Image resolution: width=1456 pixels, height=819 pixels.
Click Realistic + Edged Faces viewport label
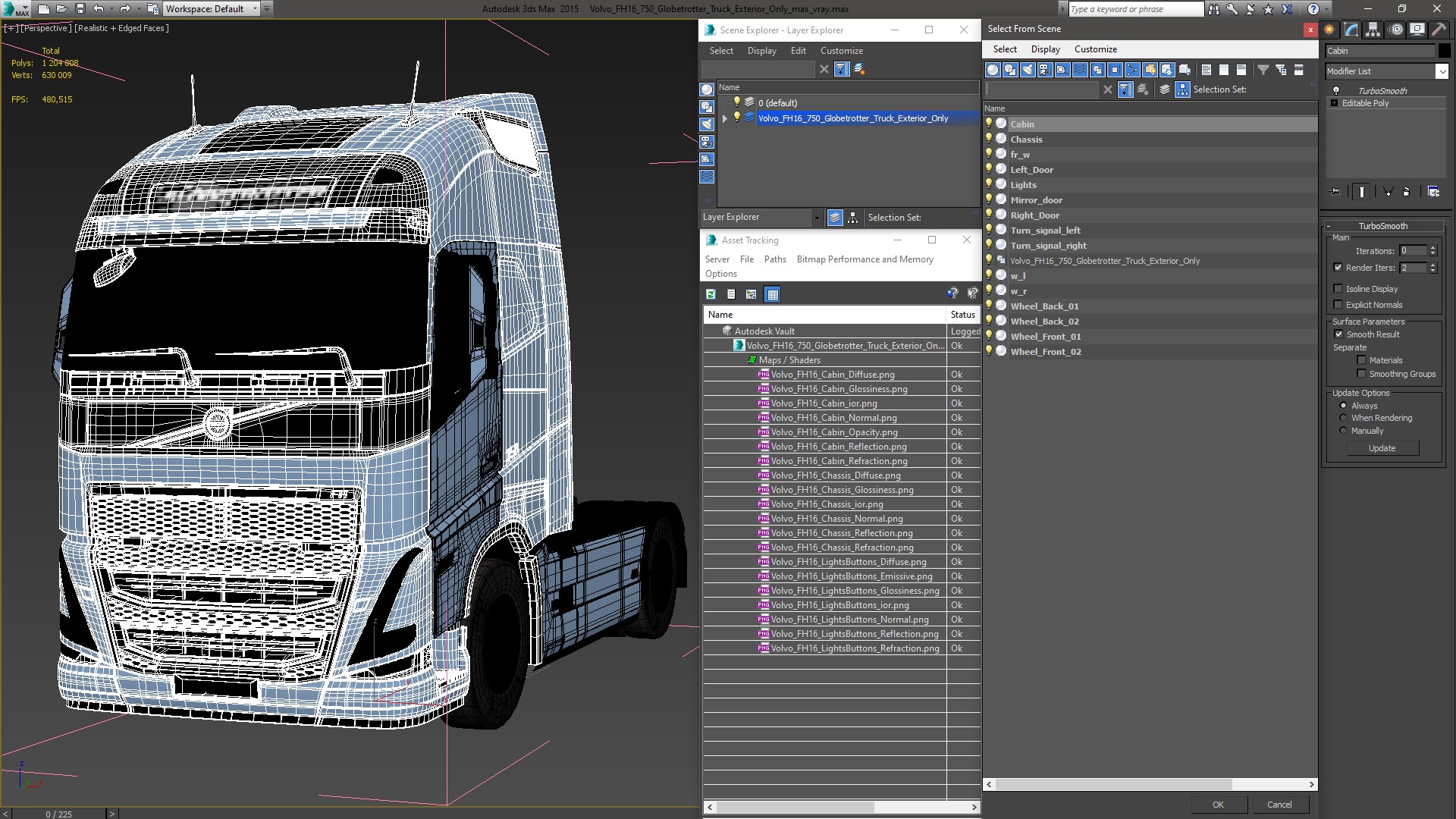(x=121, y=28)
